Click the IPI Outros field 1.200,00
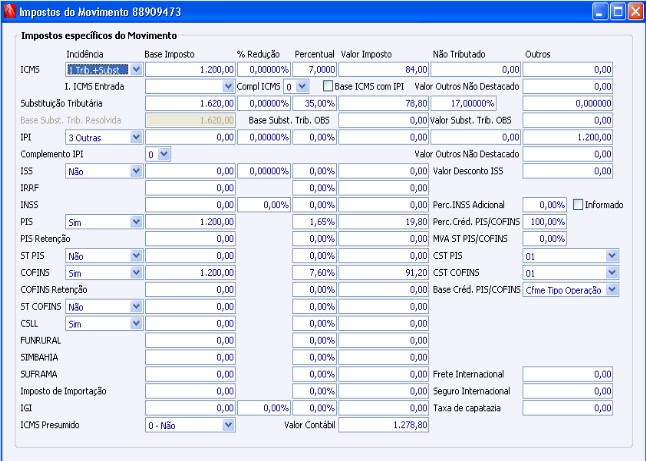This screenshot has height=461, width=646. 568,137
